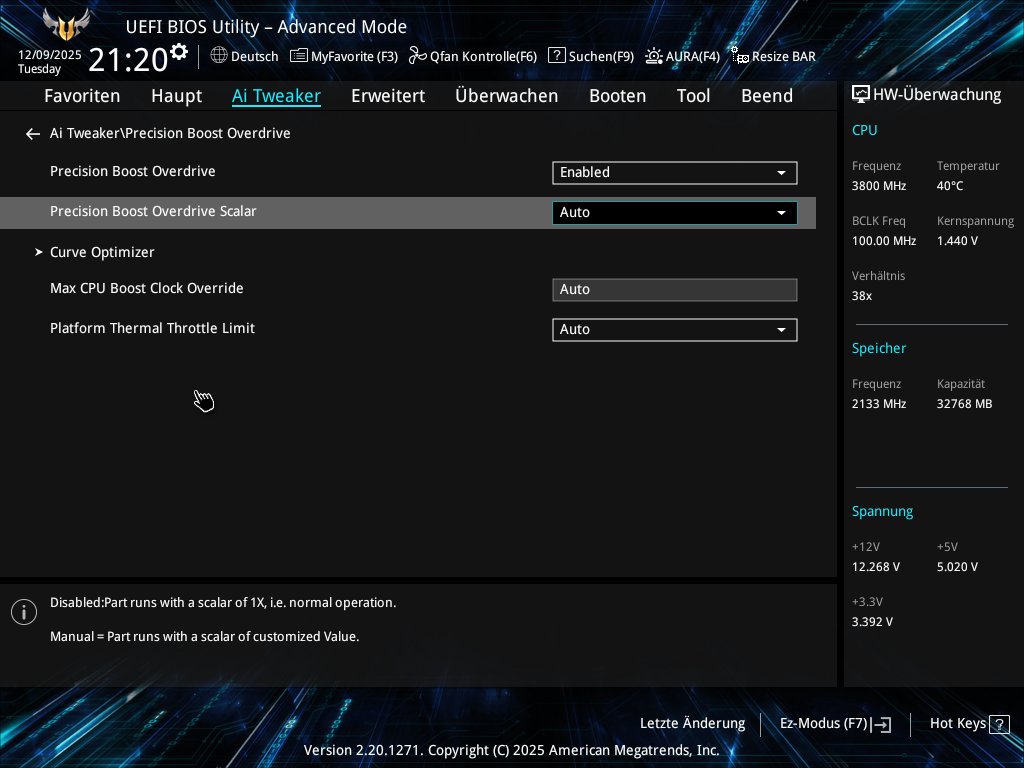
Task: Click the Verhältnis value 38x
Action: (862, 296)
